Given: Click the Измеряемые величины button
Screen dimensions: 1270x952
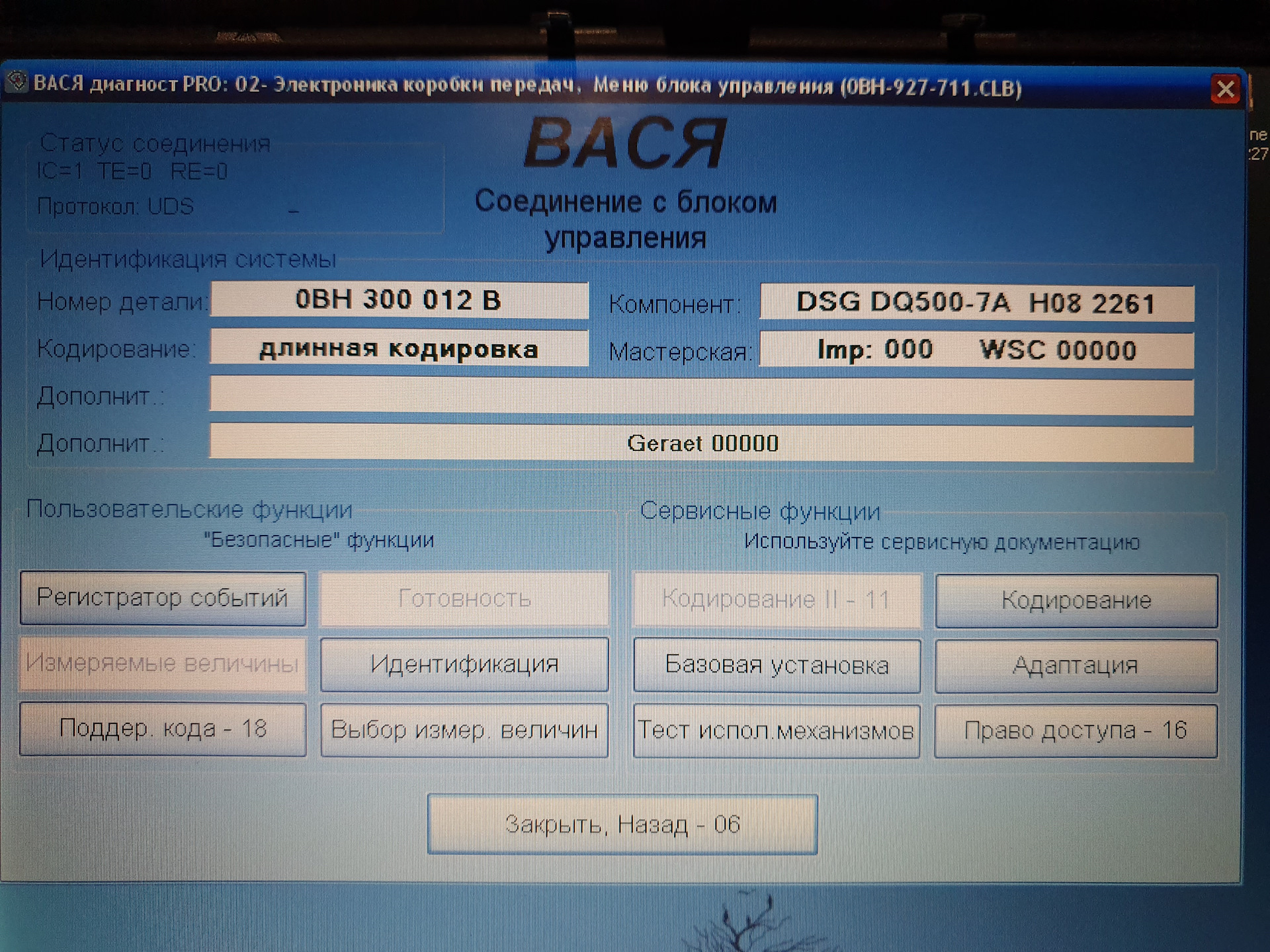Looking at the screenshot, I should (163, 664).
